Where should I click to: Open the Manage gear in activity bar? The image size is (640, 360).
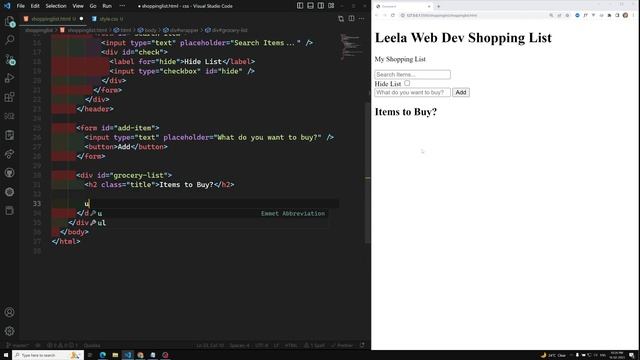pyautogui.click(x=9, y=331)
